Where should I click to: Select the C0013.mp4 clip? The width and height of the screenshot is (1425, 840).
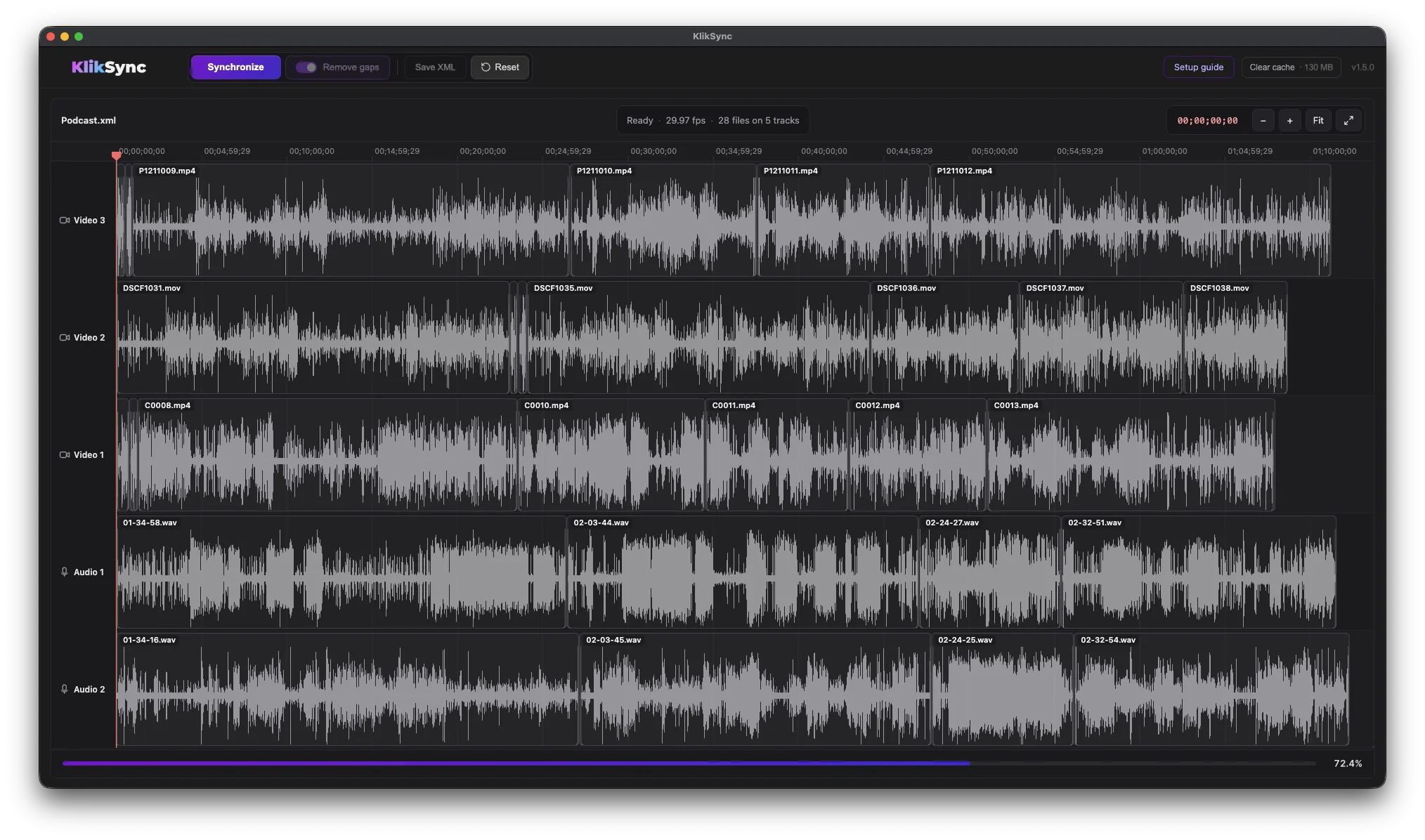[x=1131, y=455]
